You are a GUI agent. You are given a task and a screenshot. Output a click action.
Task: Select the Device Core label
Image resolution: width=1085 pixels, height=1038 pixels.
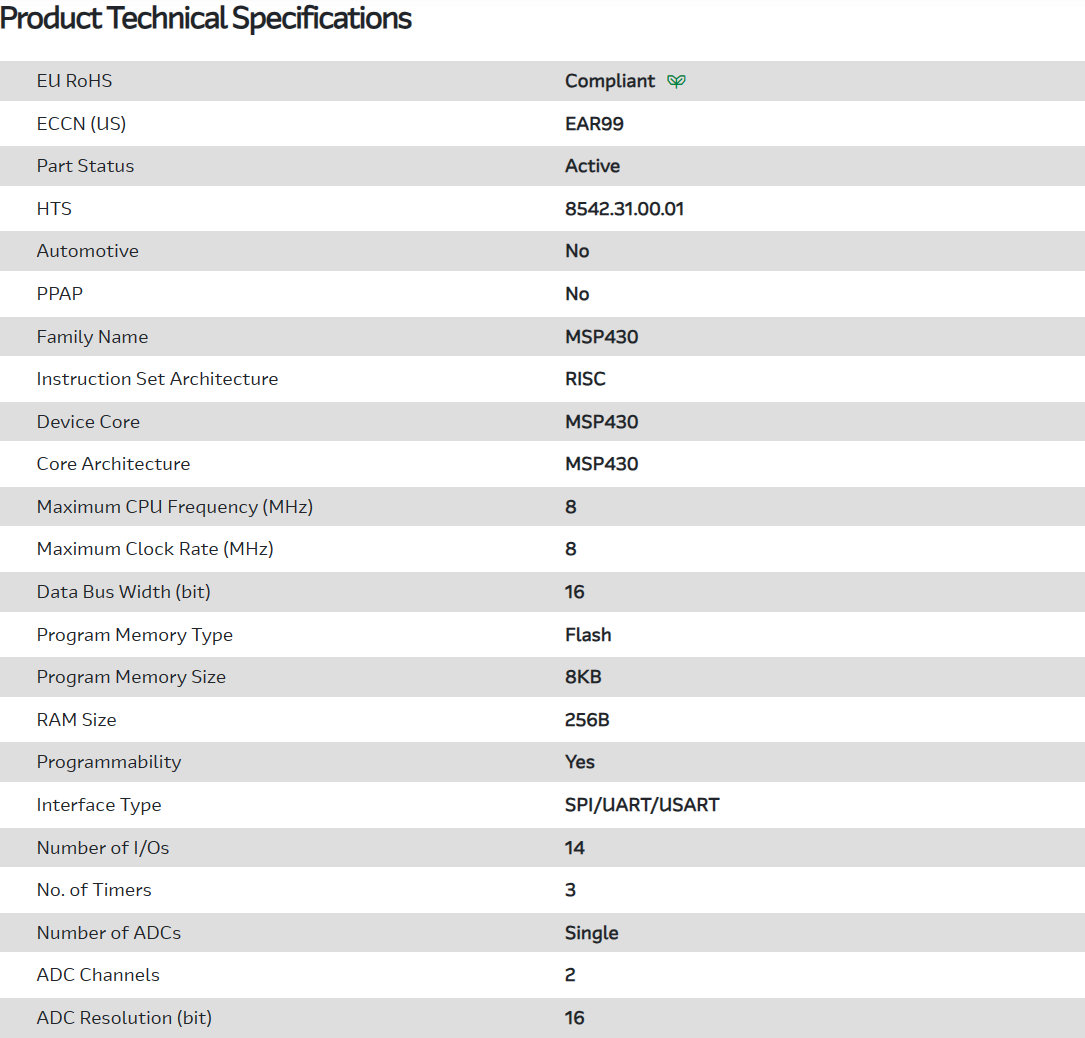[x=88, y=422]
